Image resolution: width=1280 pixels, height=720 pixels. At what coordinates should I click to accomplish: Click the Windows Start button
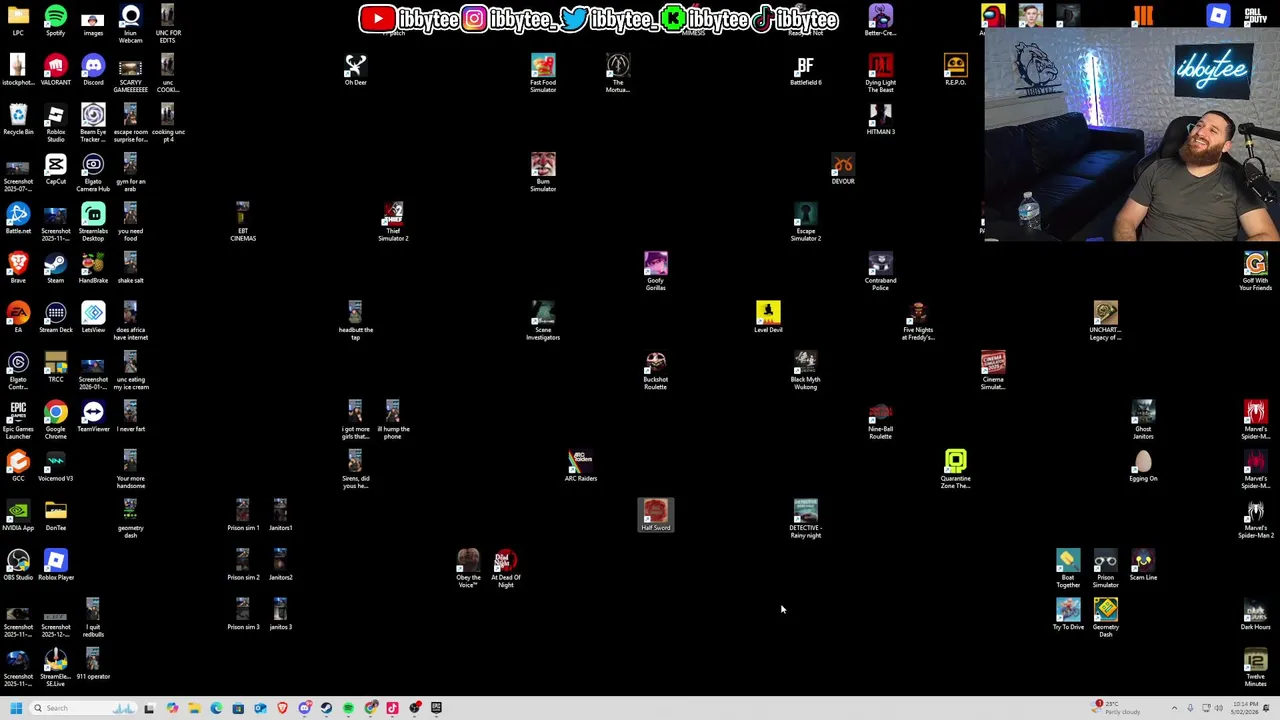click(x=16, y=708)
